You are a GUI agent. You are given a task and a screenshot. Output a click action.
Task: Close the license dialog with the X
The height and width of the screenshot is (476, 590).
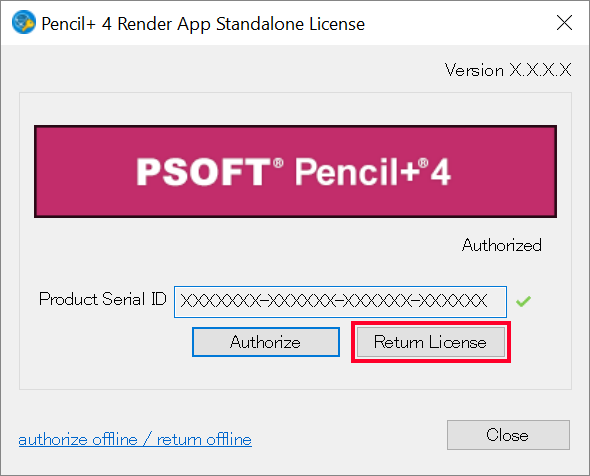pyautogui.click(x=564, y=23)
